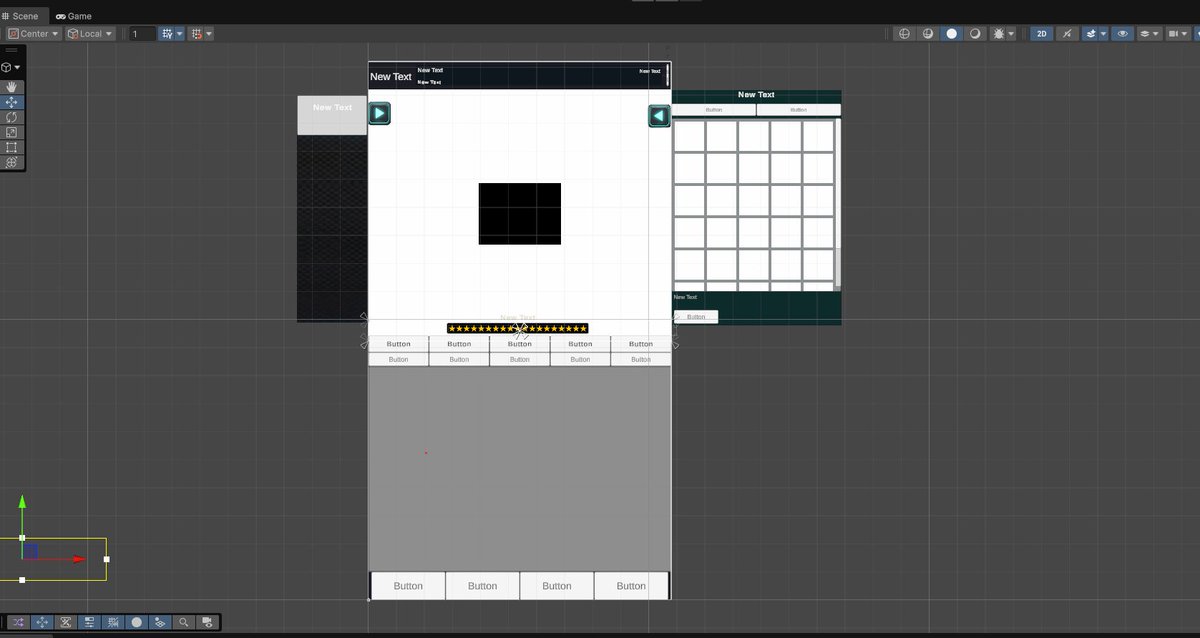Toggle the scene effects button

[x=1090, y=34]
